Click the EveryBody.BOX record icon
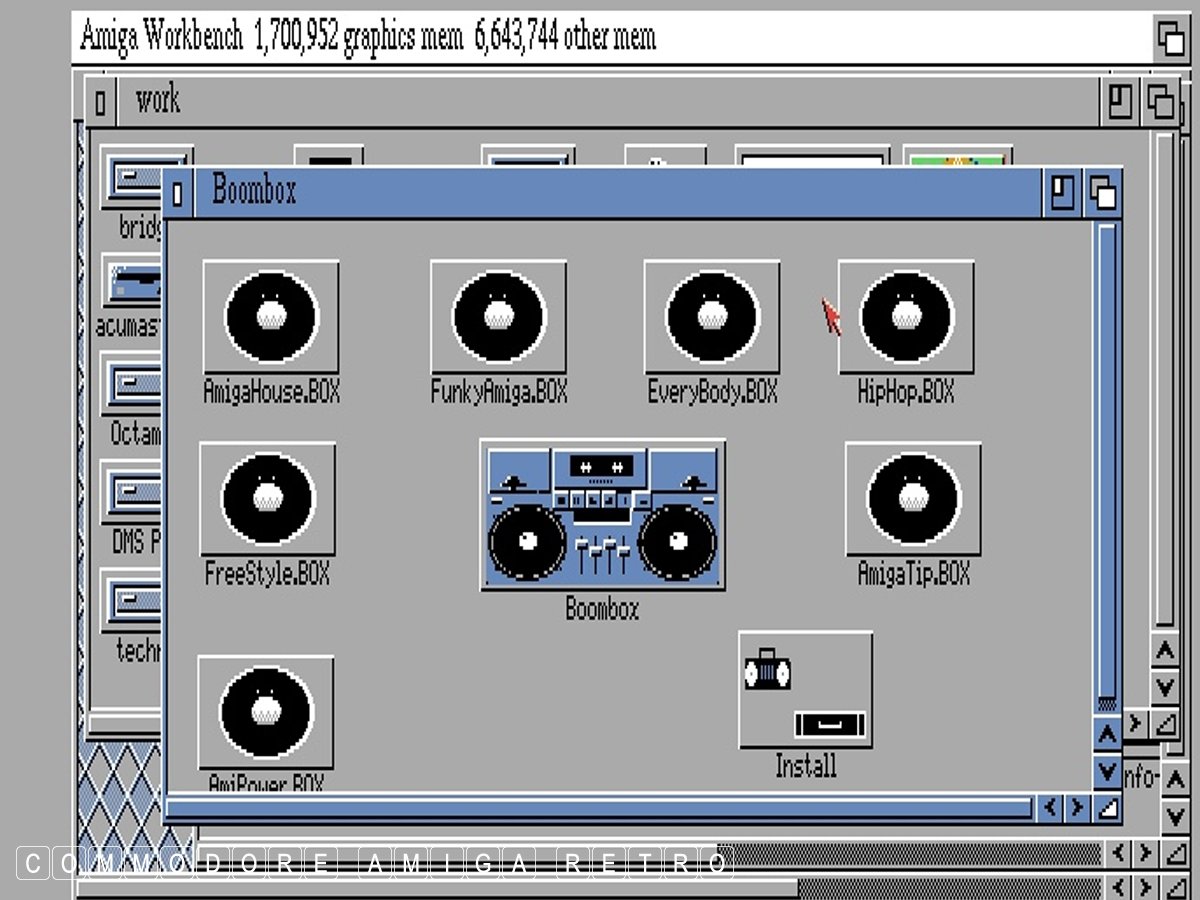The image size is (1200, 900). (711, 317)
